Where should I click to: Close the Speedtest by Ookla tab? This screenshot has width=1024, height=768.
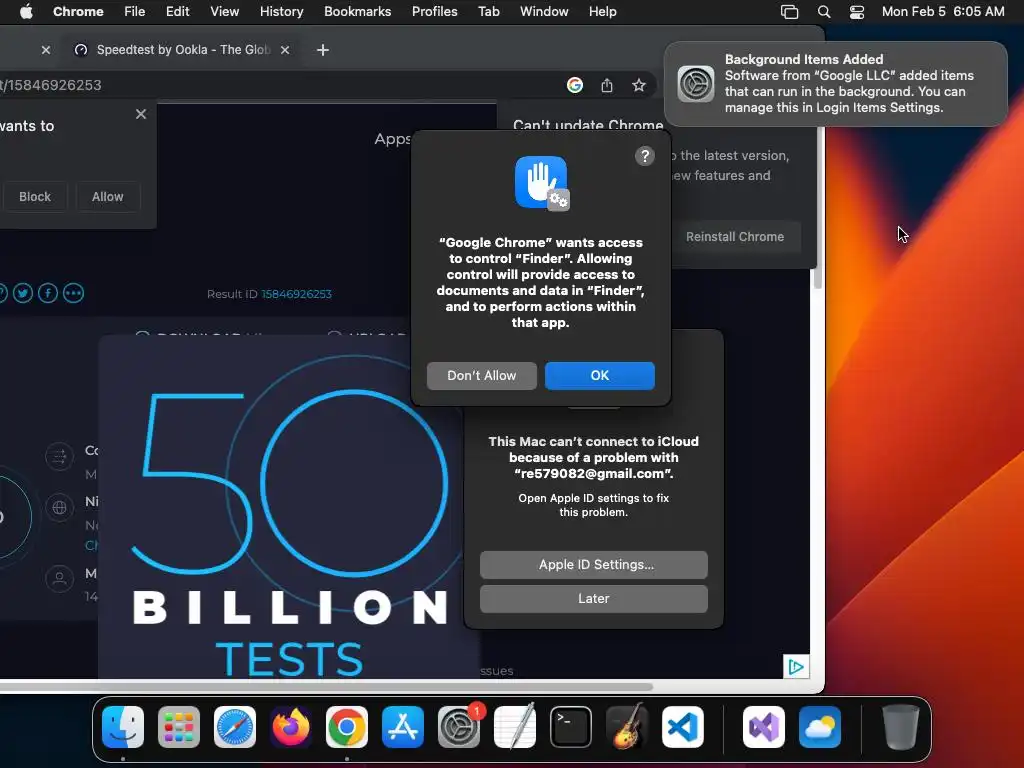tap(285, 50)
